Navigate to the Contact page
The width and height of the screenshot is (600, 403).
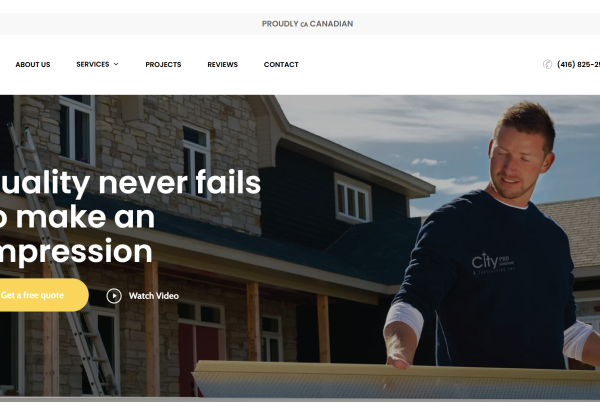coord(281,65)
